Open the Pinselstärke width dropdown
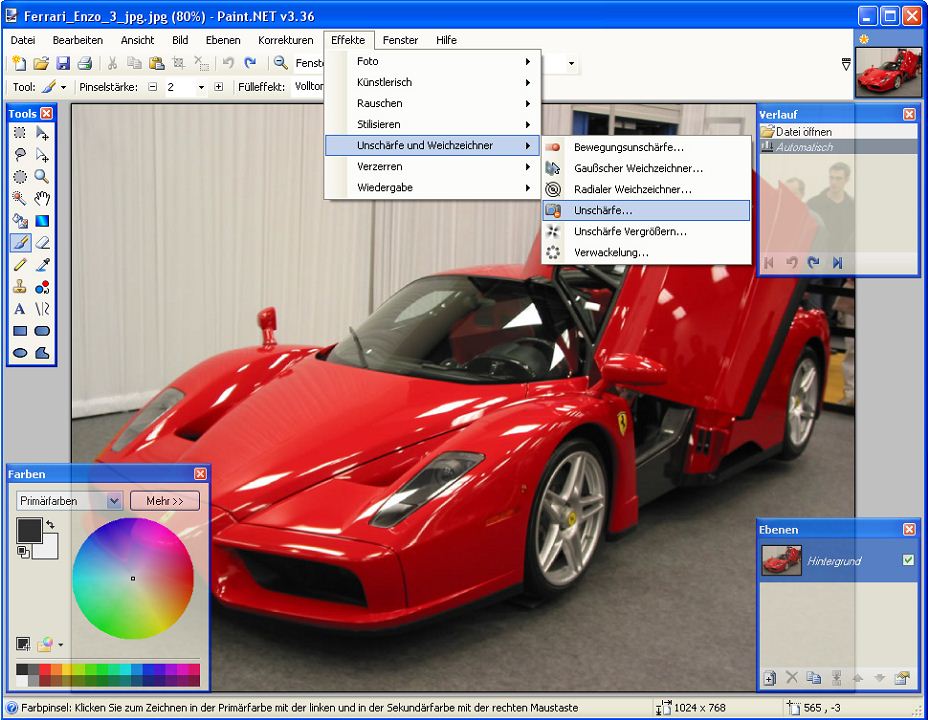The height and width of the screenshot is (720, 928). 201,87
